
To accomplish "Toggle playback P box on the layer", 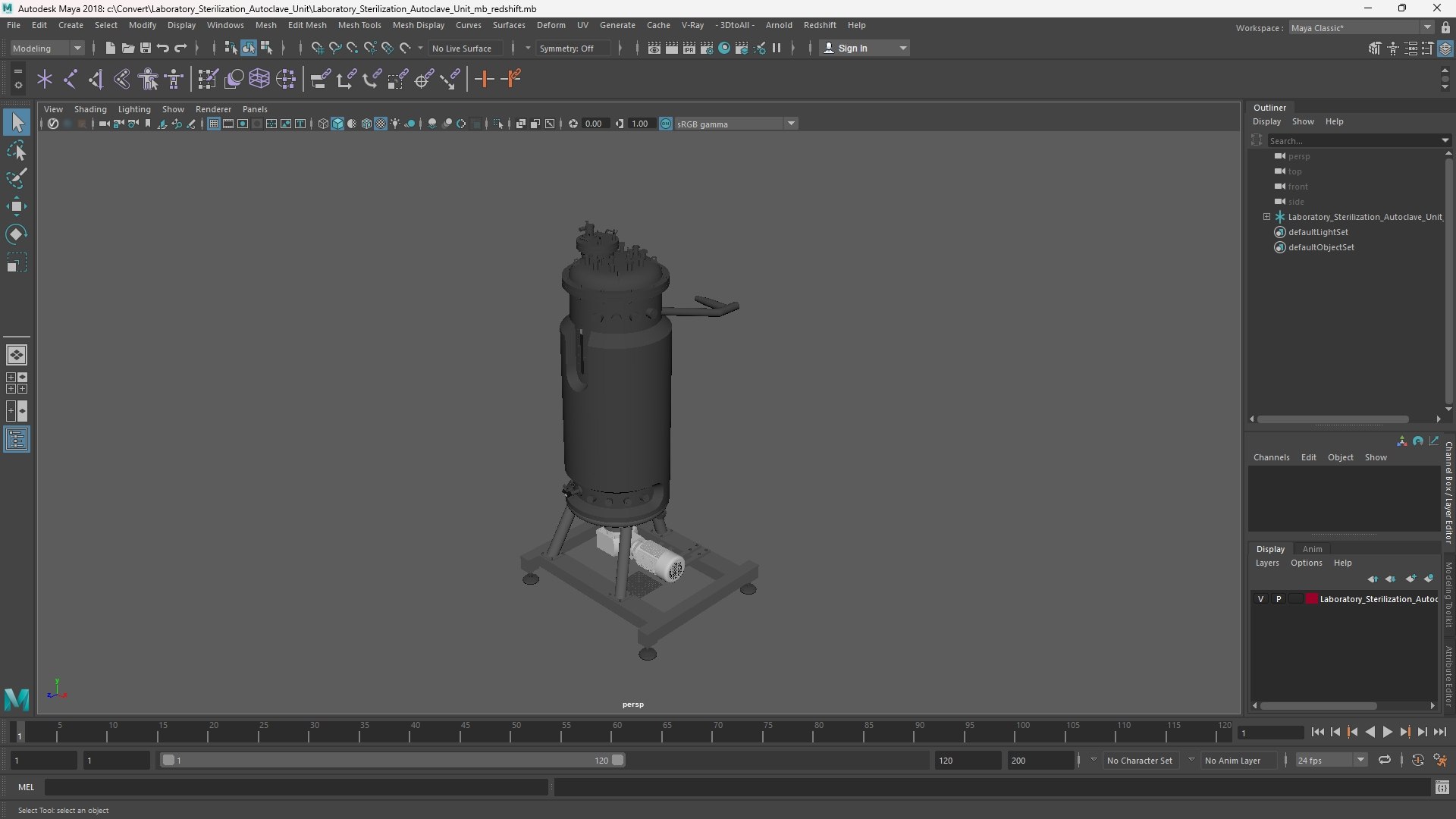I will click(x=1279, y=599).
